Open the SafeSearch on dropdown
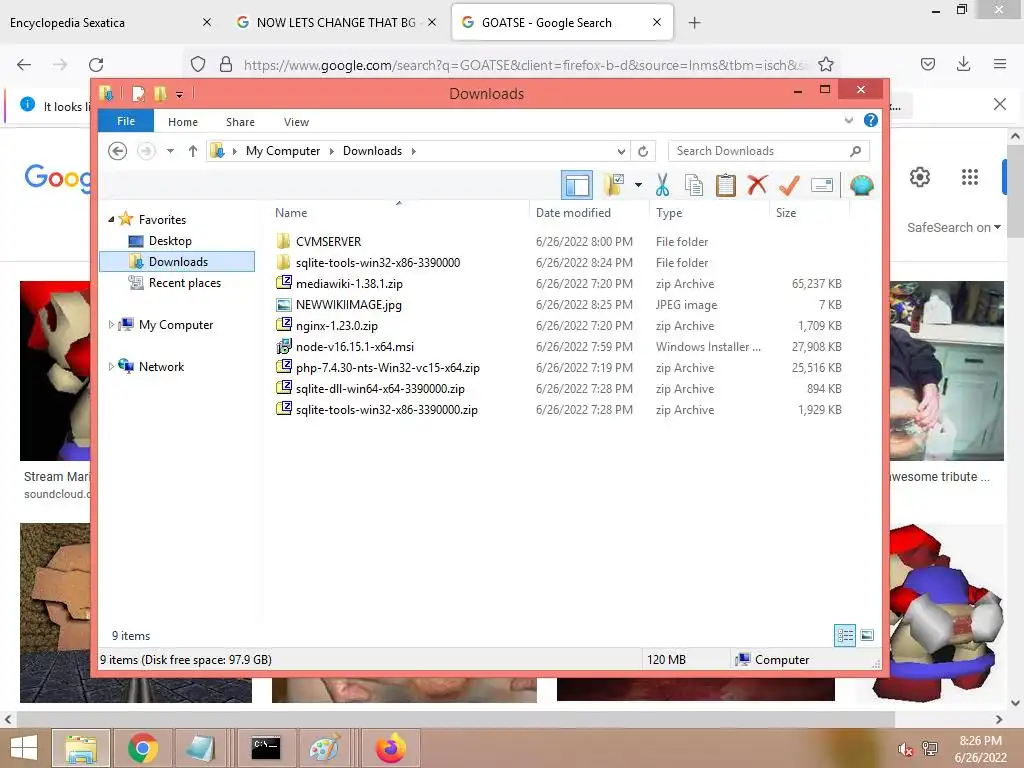The image size is (1024, 768). point(953,227)
